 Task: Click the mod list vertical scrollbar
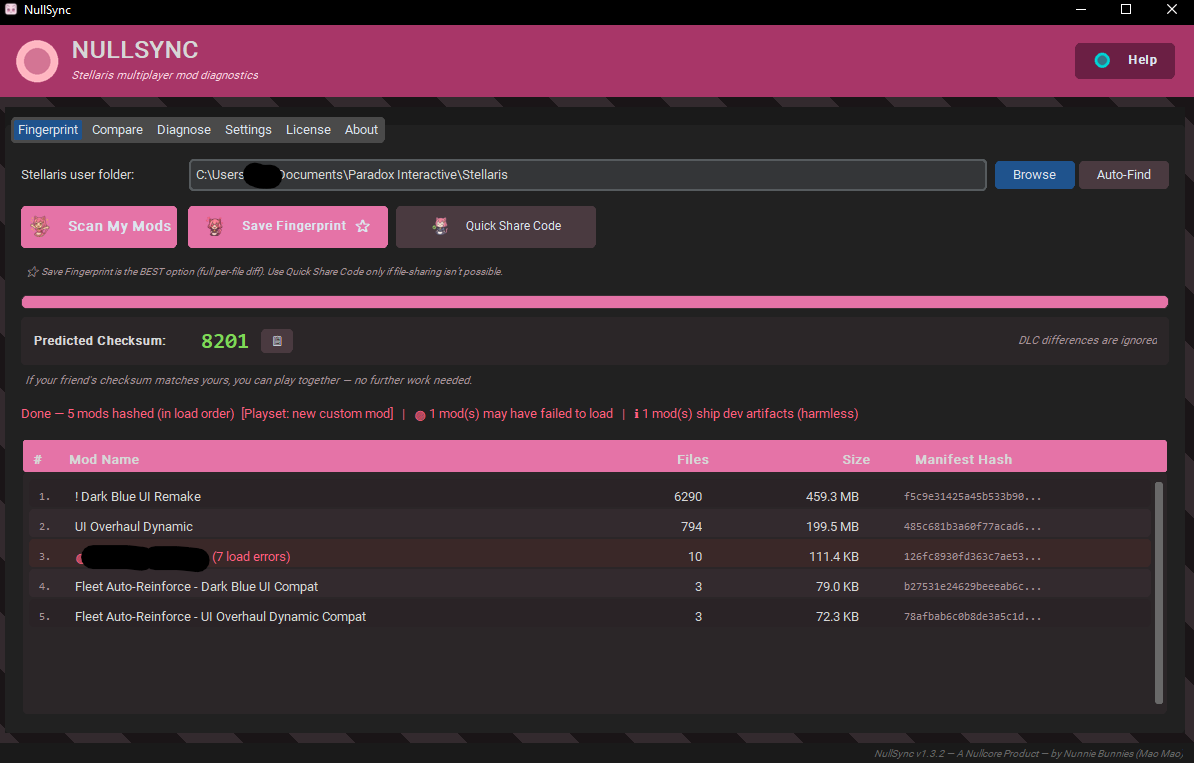(1159, 592)
